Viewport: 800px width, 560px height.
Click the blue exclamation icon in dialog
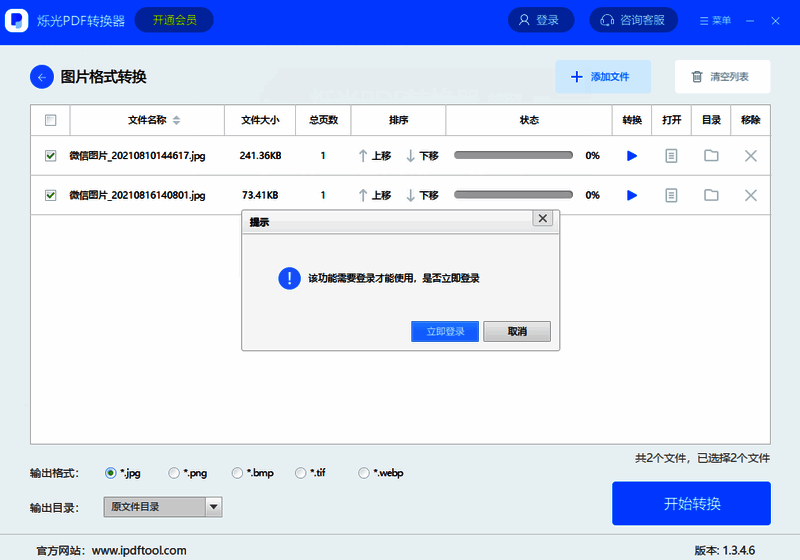point(289,278)
